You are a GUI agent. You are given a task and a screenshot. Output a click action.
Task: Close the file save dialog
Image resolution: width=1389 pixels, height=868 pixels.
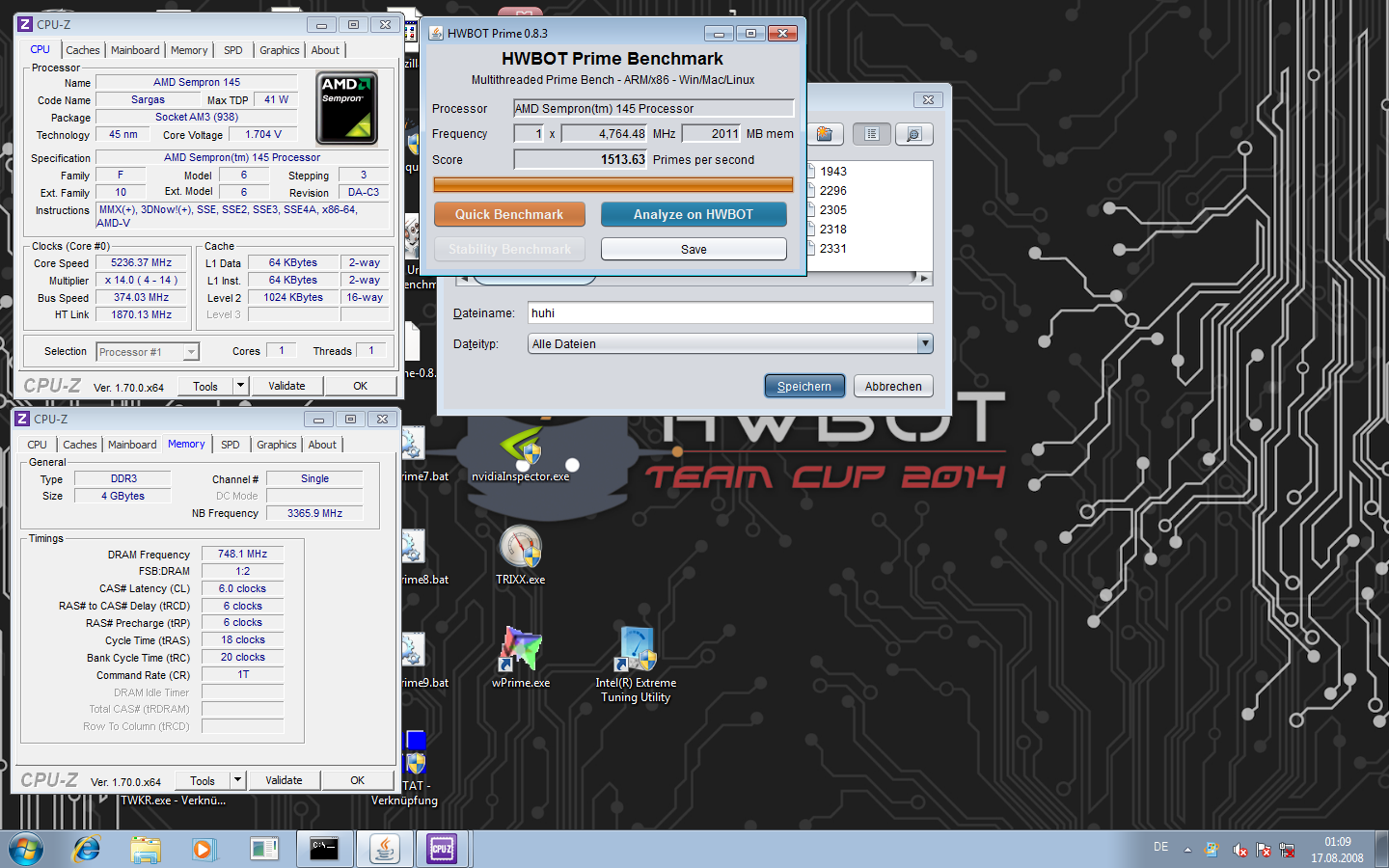[x=928, y=99]
